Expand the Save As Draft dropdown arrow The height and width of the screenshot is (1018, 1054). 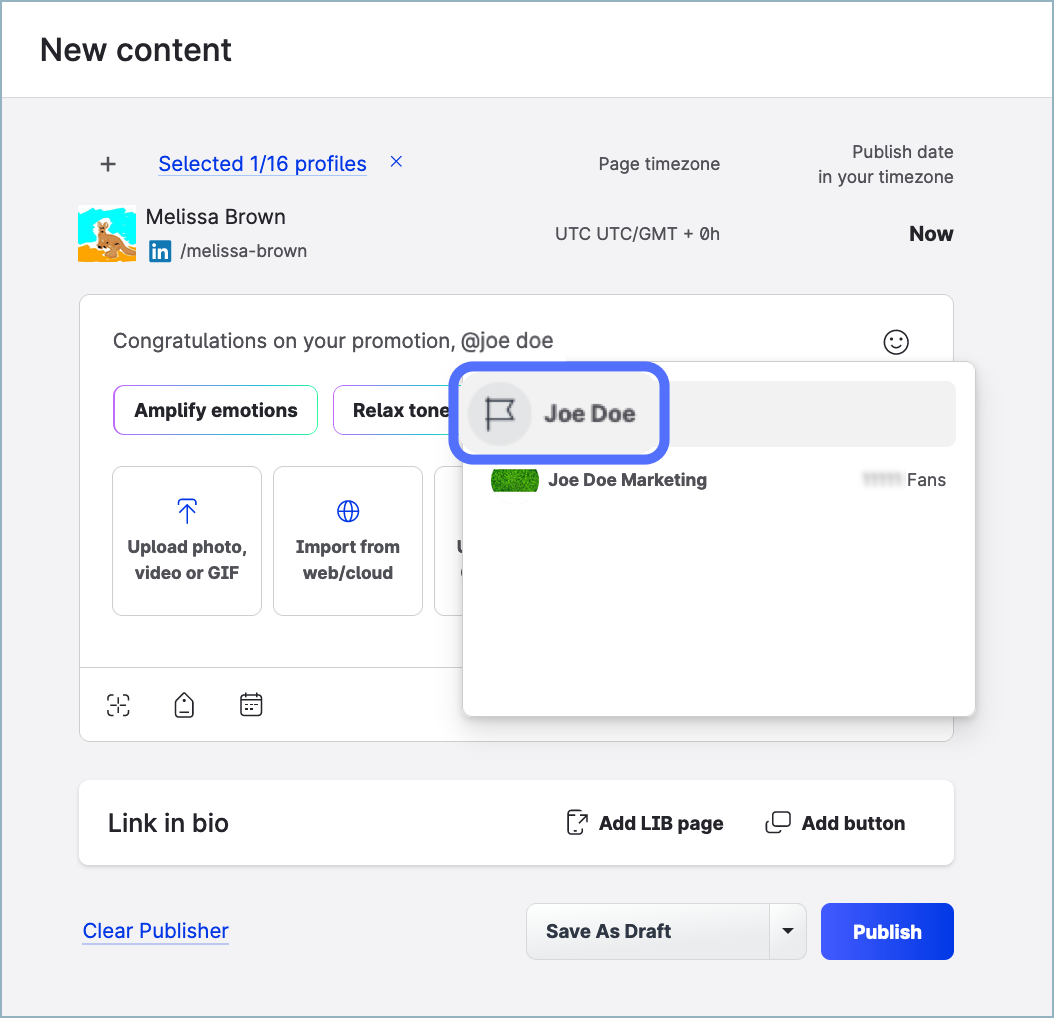(x=787, y=931)
